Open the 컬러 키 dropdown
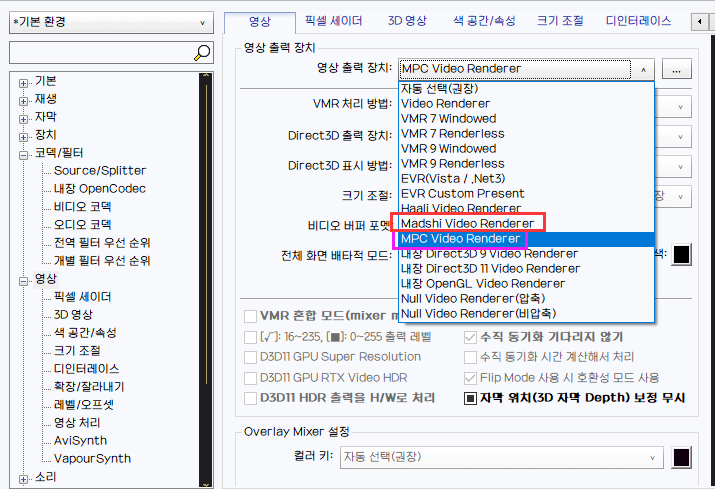This screenshot has width=715, height=489. click(503, 457)
